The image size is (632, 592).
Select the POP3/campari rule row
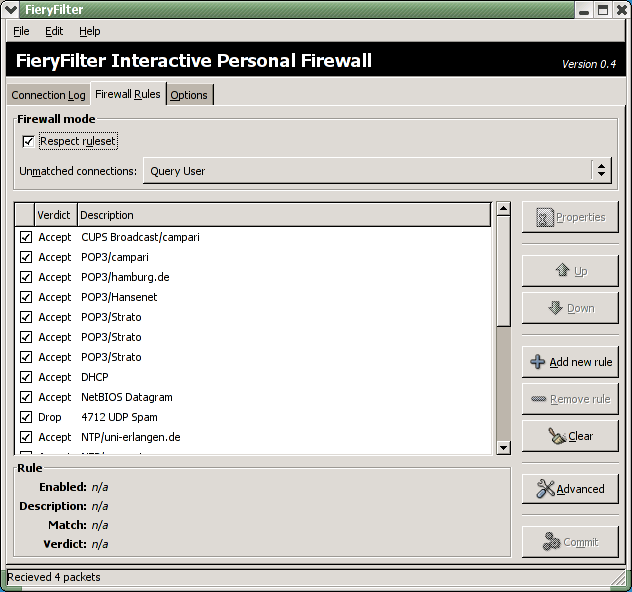tap(253, 257)
